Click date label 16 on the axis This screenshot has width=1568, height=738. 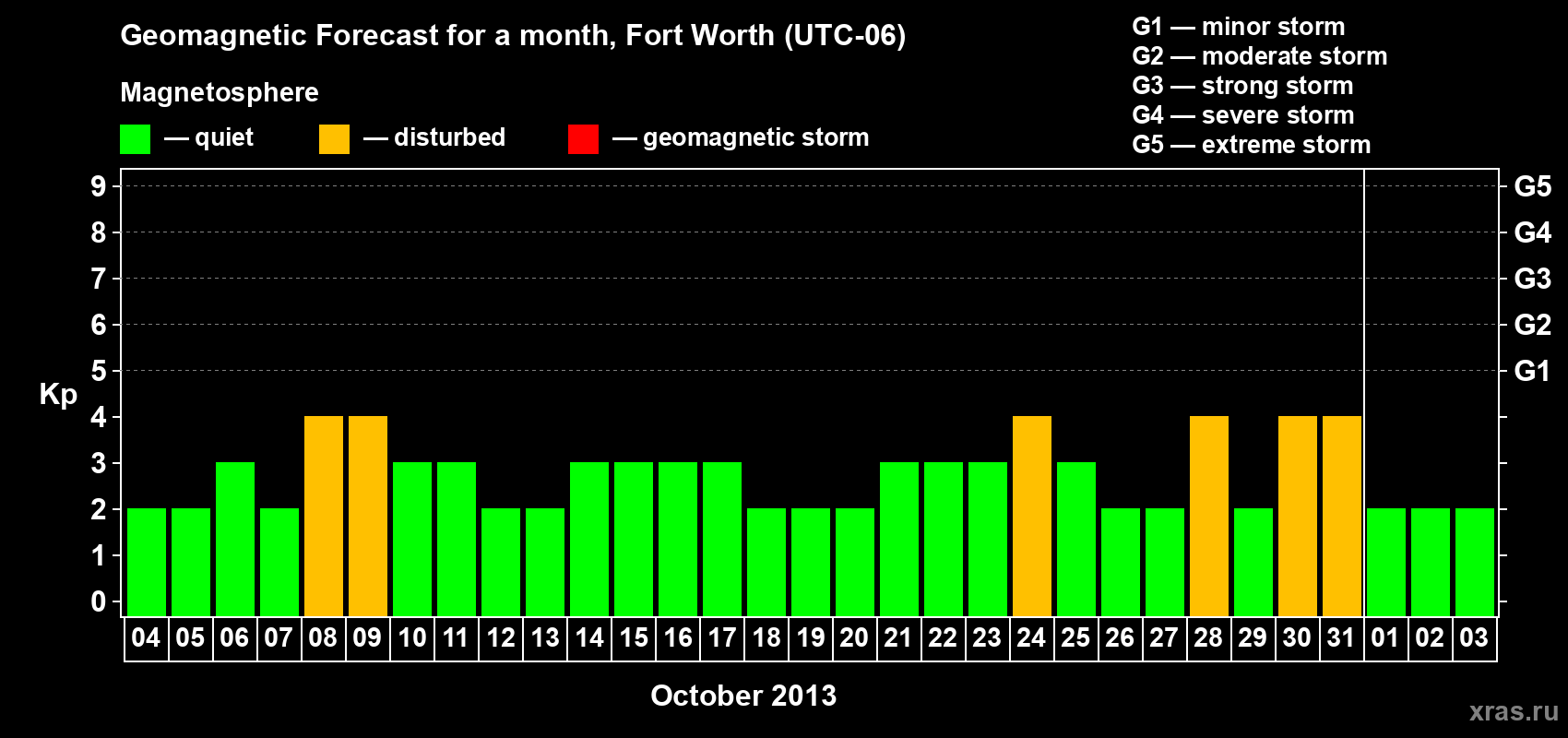[677, 638]
